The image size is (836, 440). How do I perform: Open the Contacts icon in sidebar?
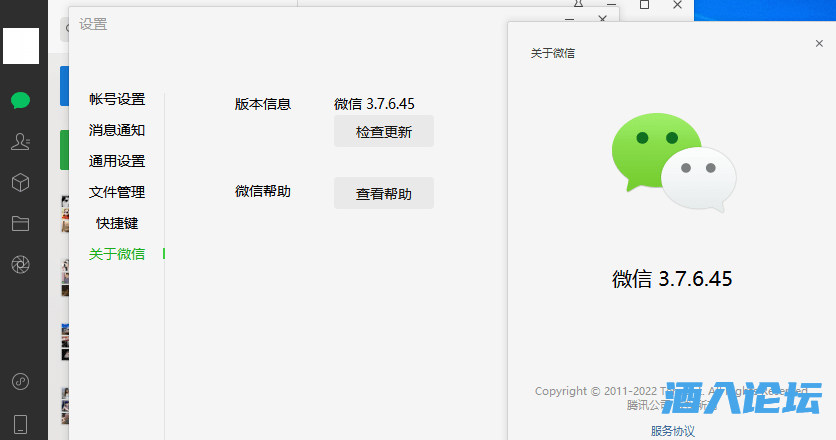point(20,142)
